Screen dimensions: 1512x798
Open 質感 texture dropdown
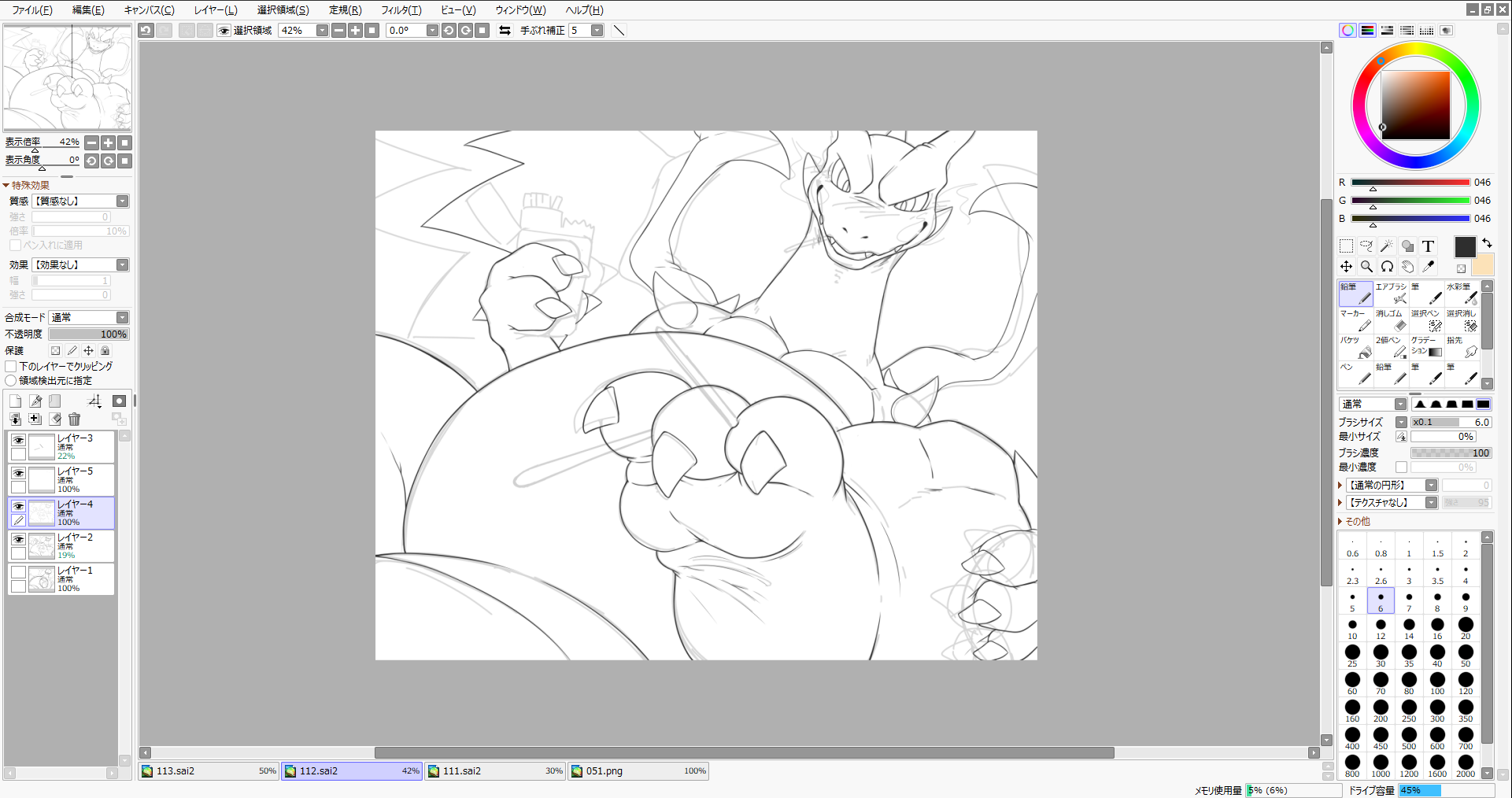coord(122,201)
